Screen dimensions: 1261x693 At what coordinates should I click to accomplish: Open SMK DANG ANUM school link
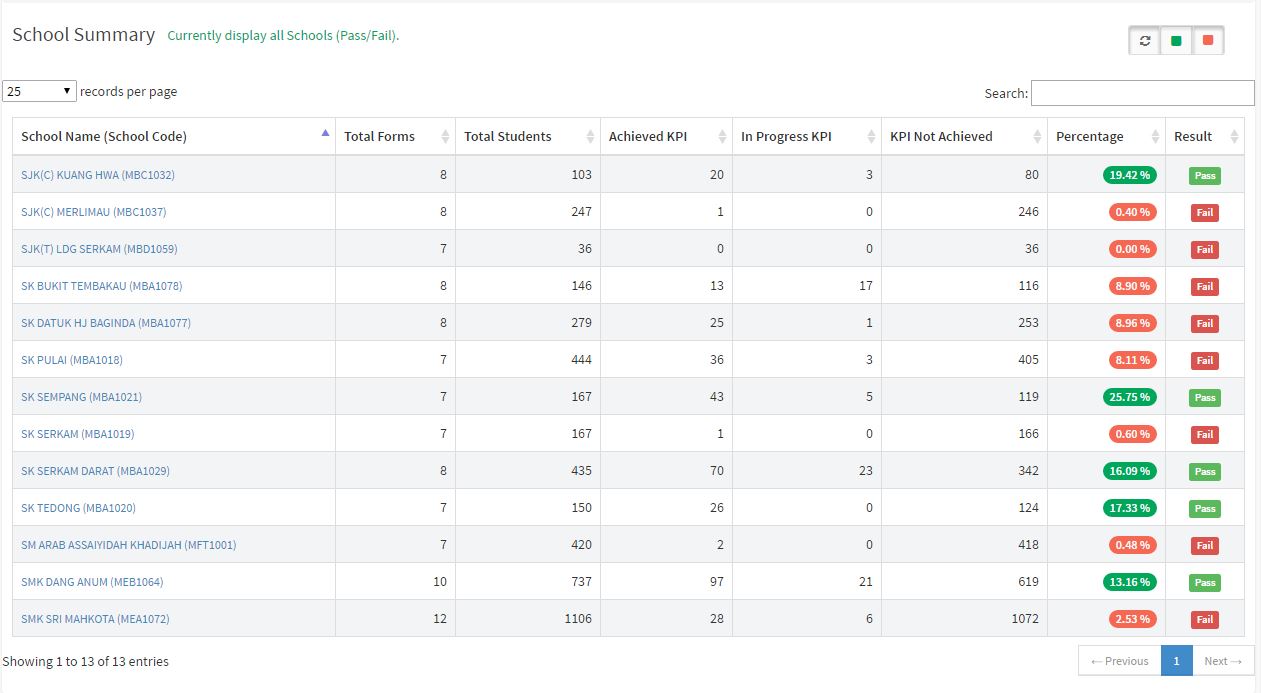[x=92, y=582]
